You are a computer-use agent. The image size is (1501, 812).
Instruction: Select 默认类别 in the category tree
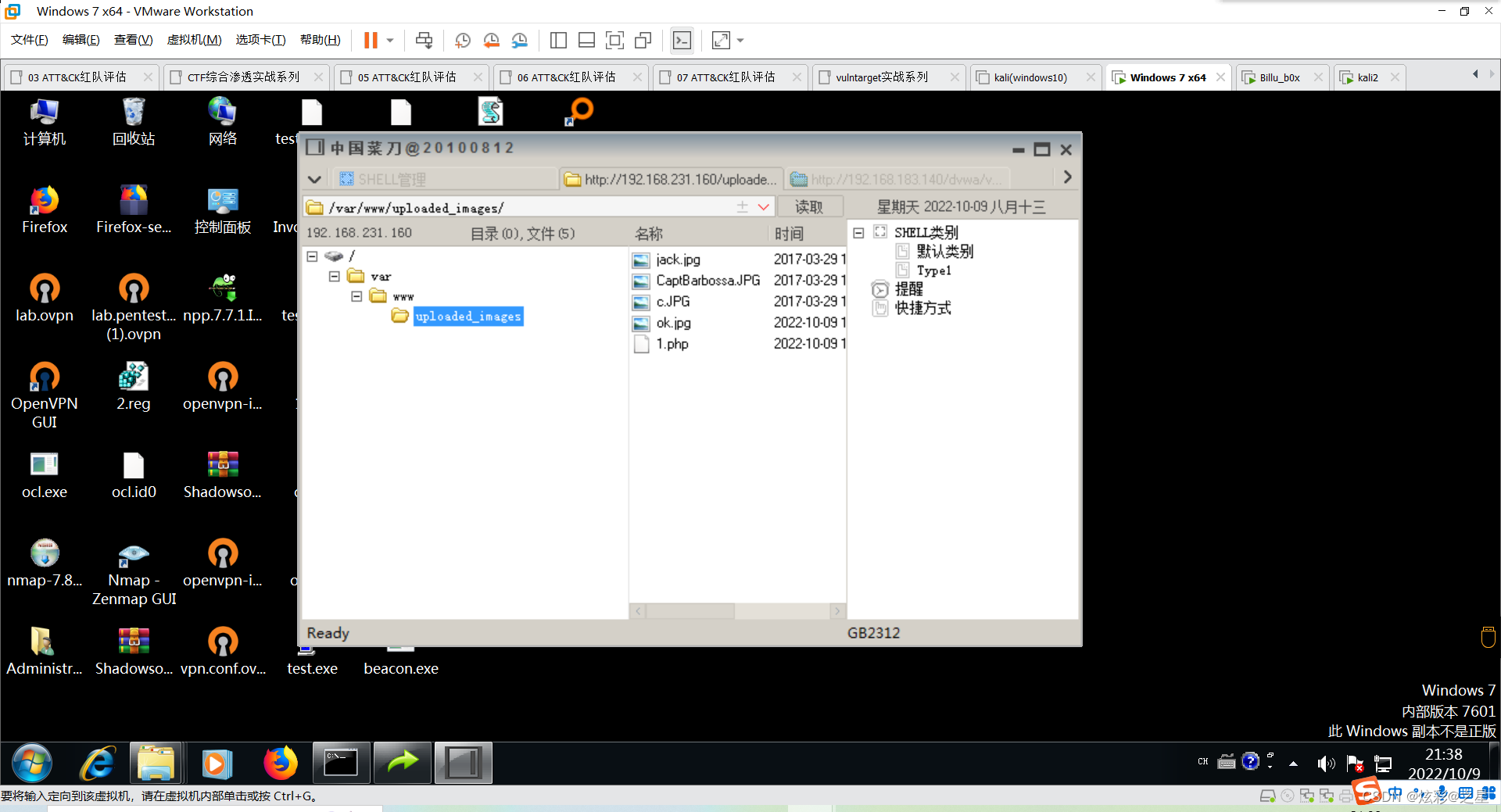coord(944,251)
